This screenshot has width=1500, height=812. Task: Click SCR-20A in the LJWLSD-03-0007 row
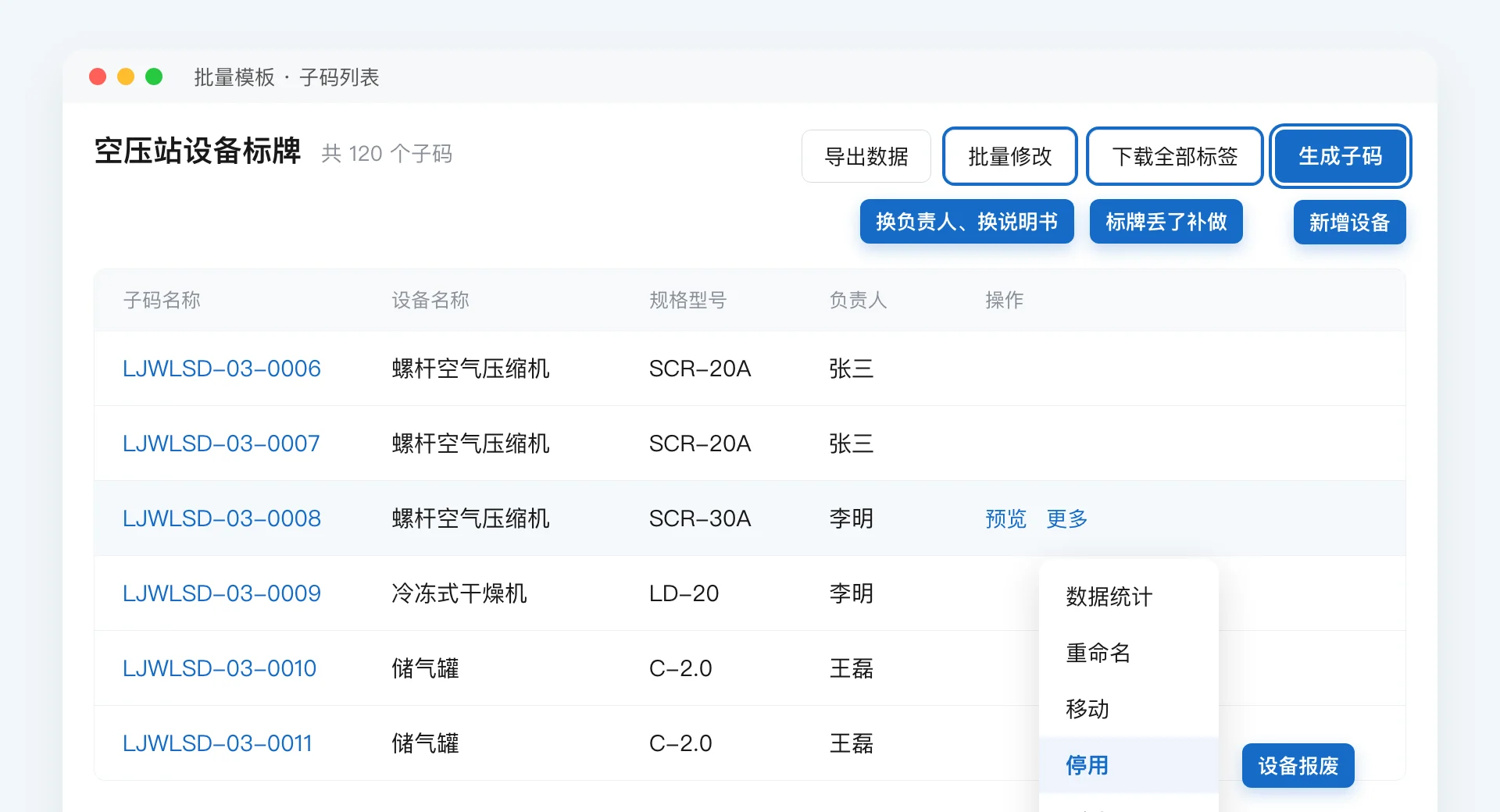(700, 443)
